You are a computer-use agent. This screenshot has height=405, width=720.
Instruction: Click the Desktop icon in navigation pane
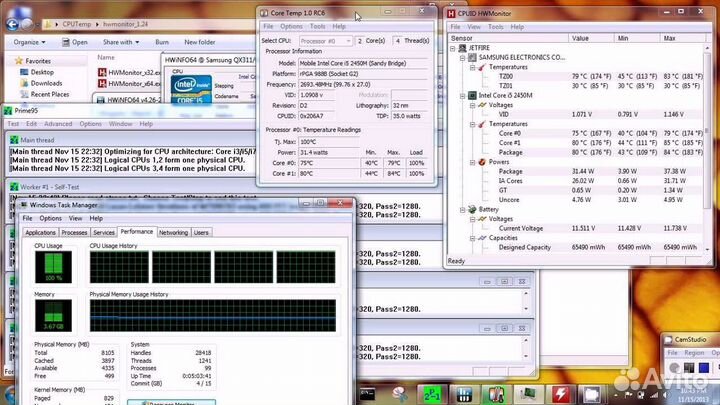pos(23,72)
